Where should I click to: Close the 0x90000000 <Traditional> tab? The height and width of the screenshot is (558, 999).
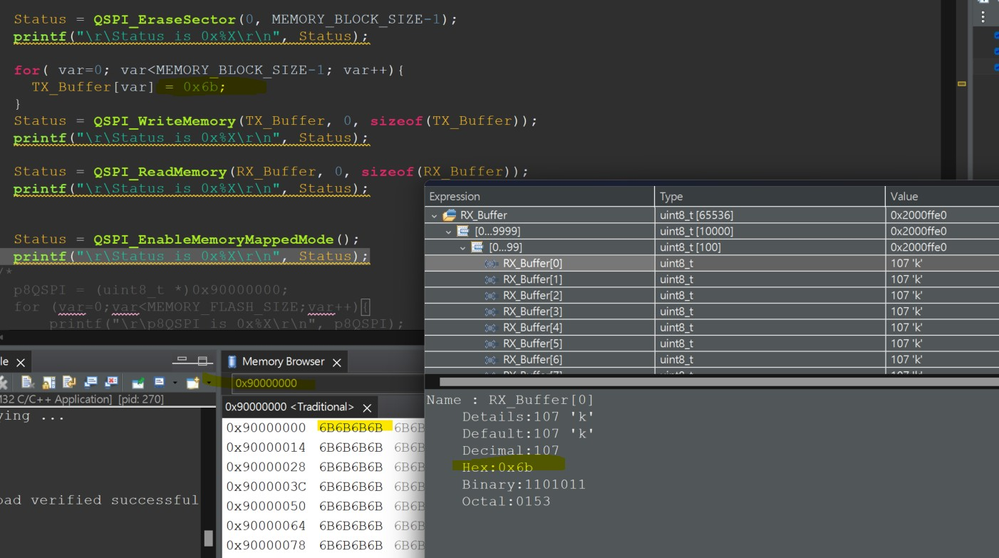pyautogui.click(x=367, y=408)
